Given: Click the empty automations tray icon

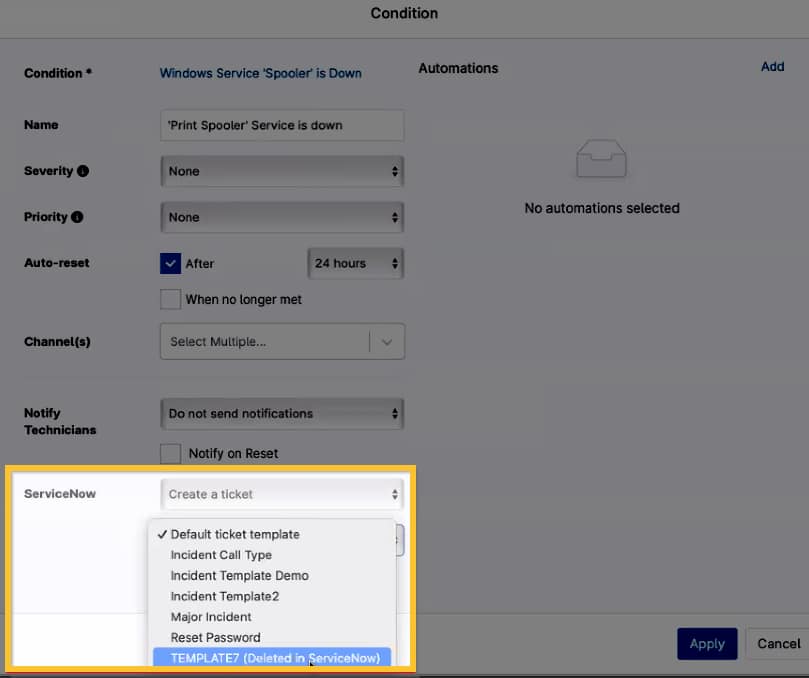Looking at the screenshot, I should pos(600,158).
